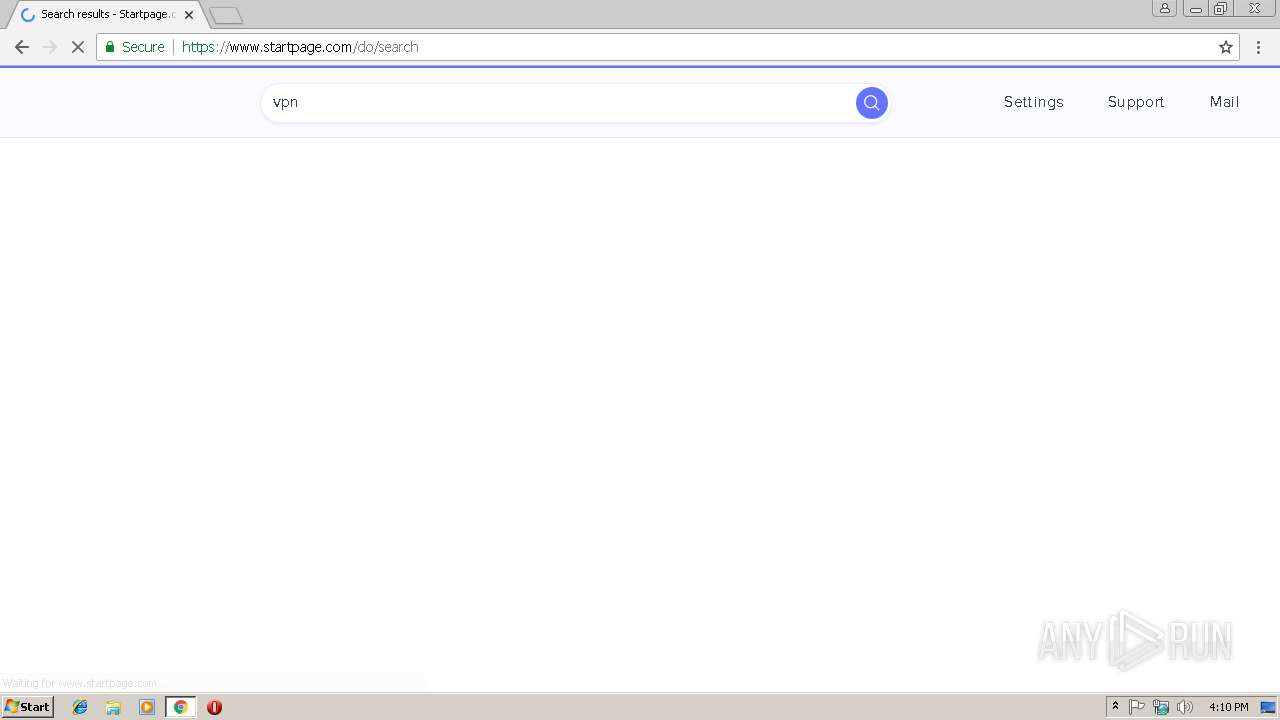Show hidden system tray icons
This screenshot has height=720, width=1280.
pos(1115,707)
